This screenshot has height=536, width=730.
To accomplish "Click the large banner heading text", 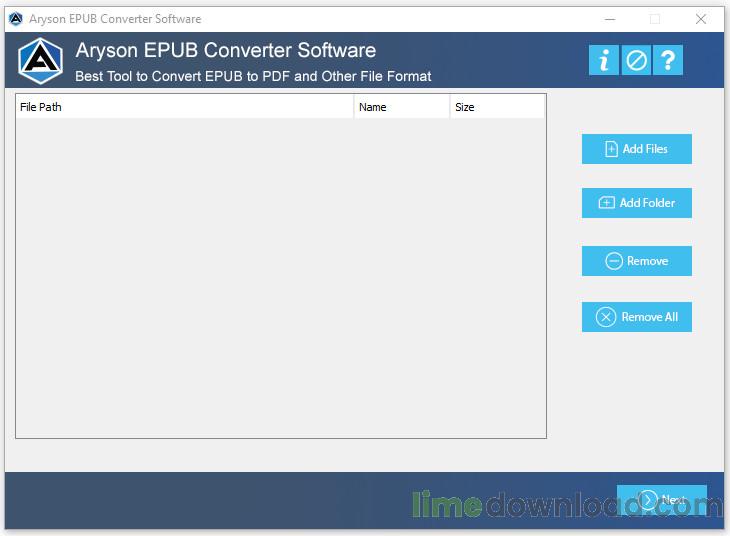I will tap(226, 50).
